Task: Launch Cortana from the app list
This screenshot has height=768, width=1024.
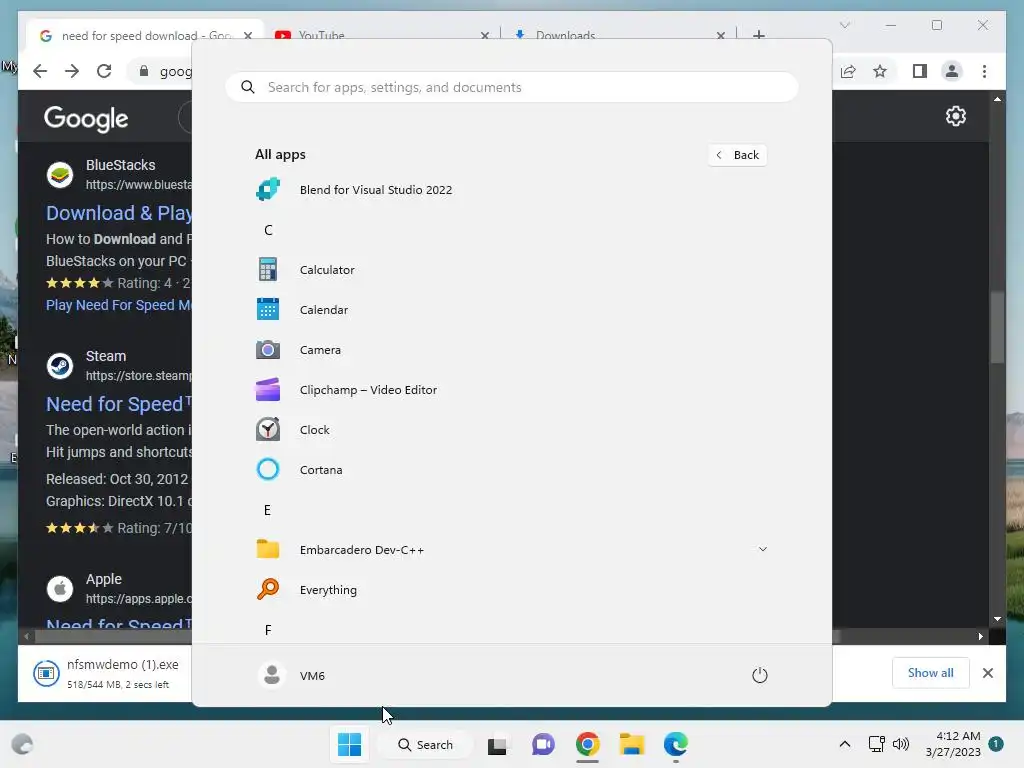Action: [x=511, y=470]
